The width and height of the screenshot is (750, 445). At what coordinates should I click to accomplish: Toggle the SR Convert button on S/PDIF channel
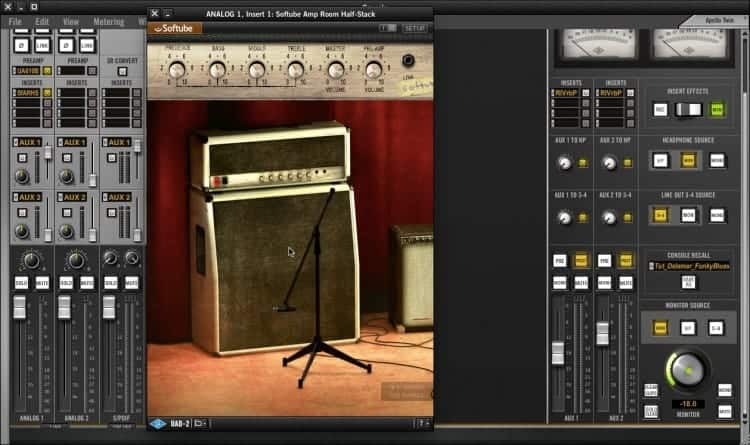point(122,71)
